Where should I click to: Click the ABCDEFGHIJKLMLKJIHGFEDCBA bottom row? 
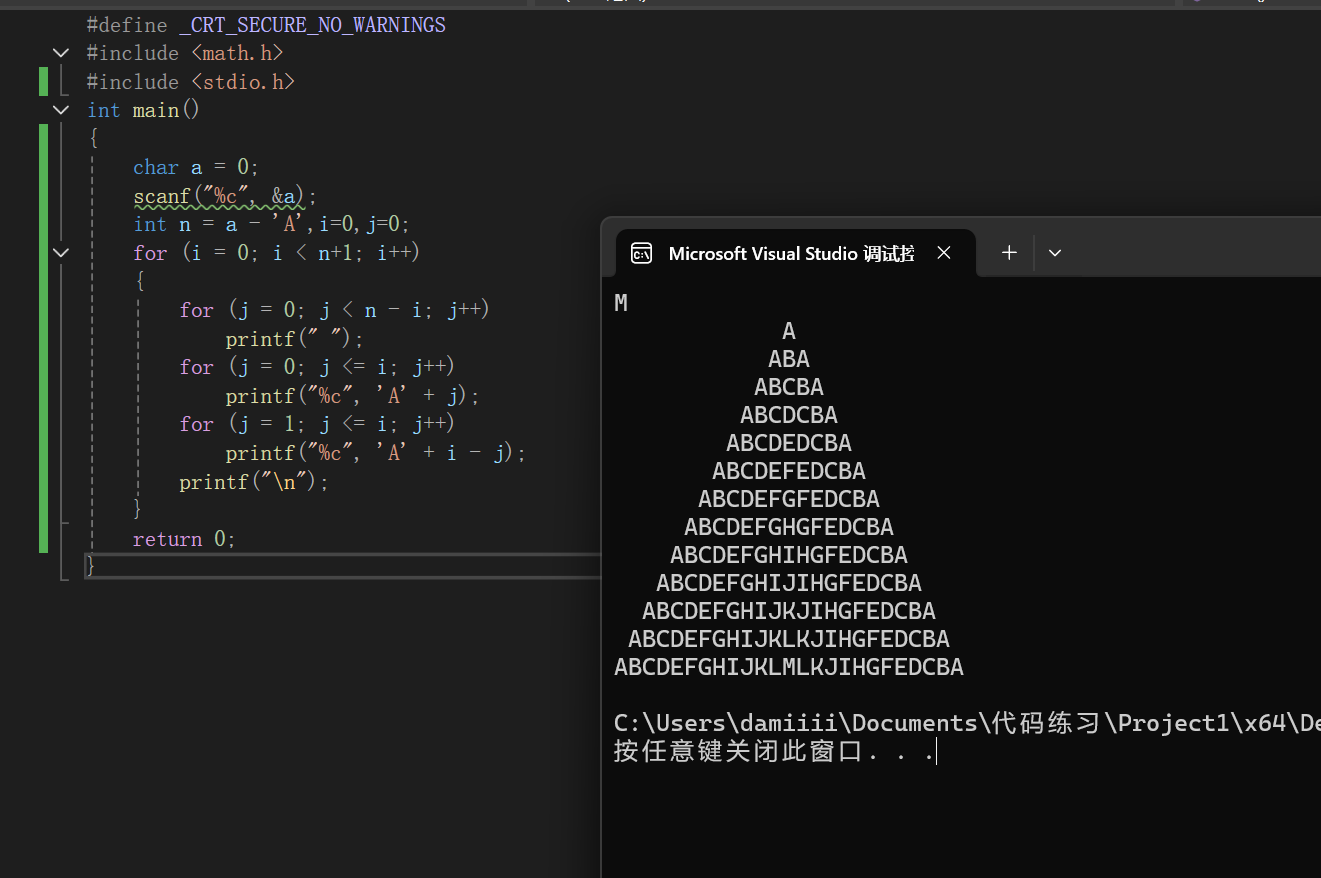click(x=789, y=667)
